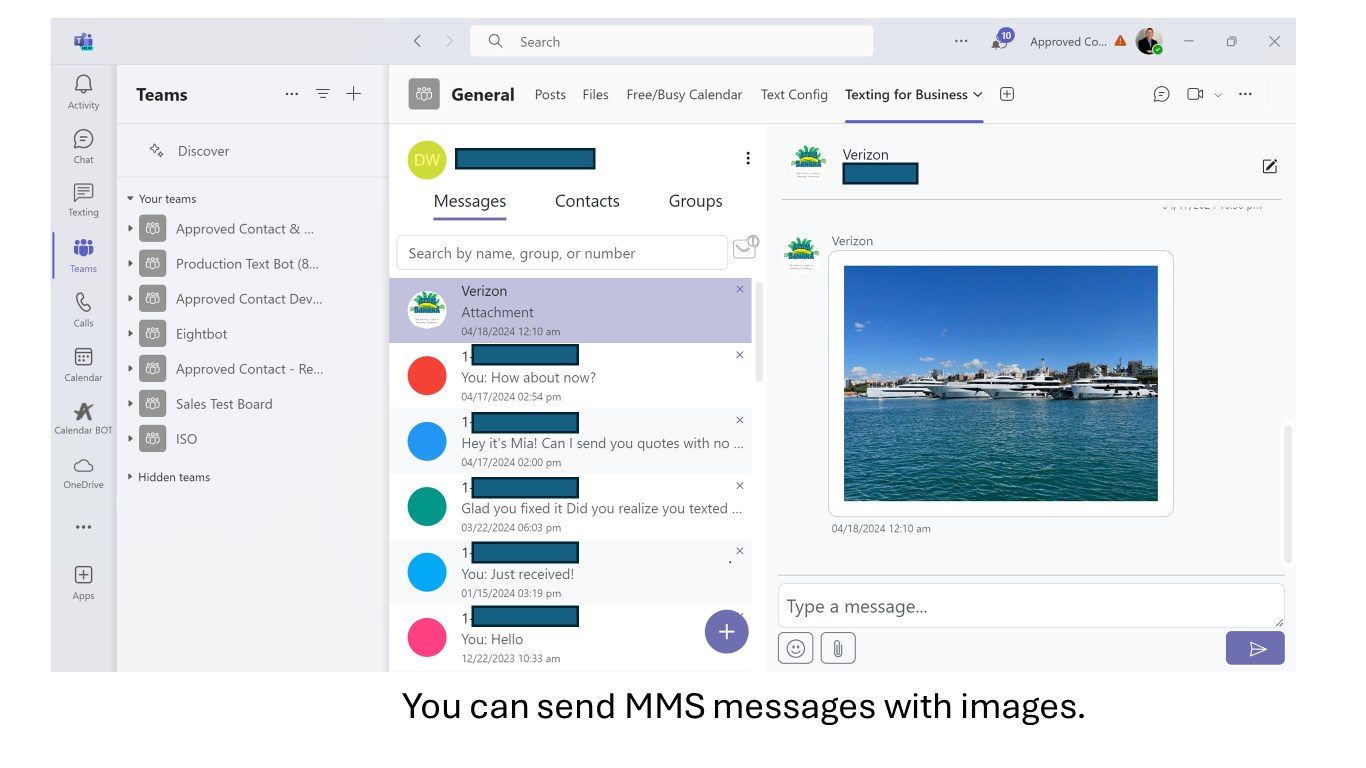Focus the name, group, or number search

coord(562,253)
